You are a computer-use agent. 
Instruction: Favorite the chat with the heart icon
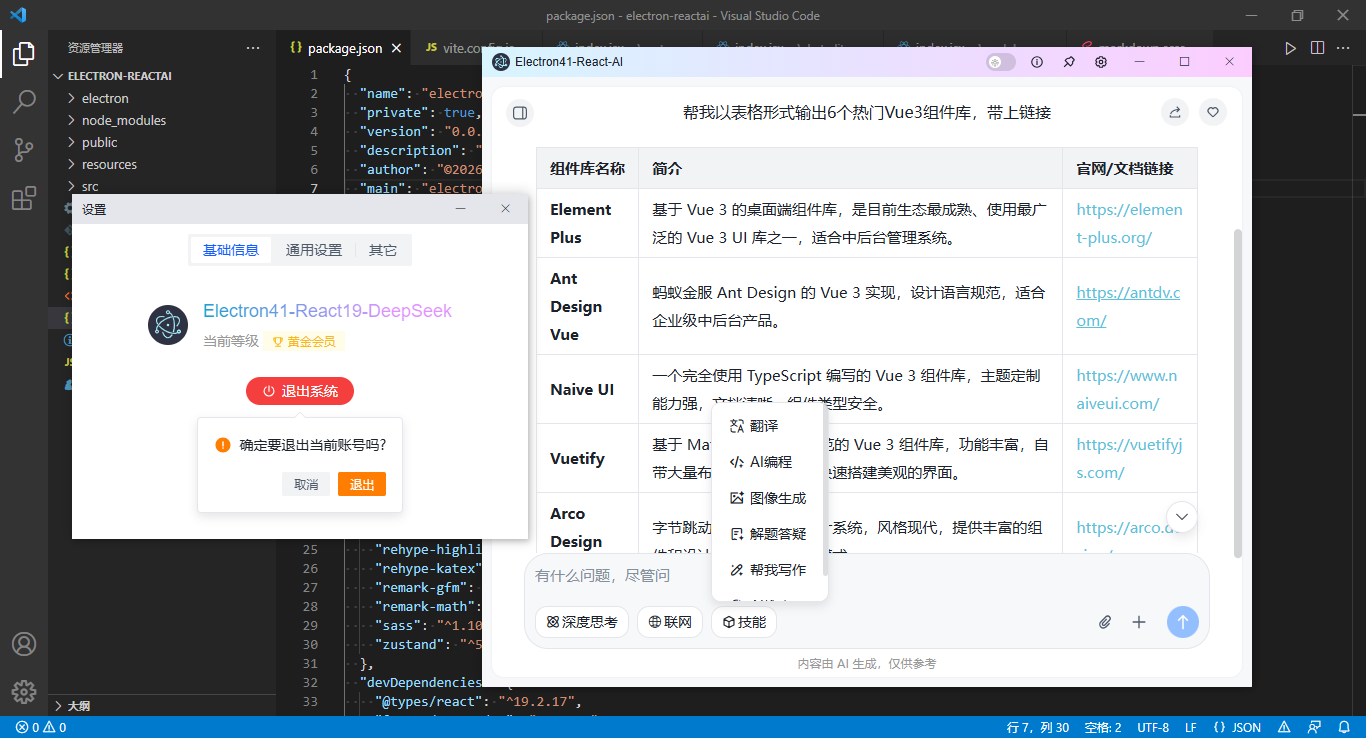[1213, 113]
